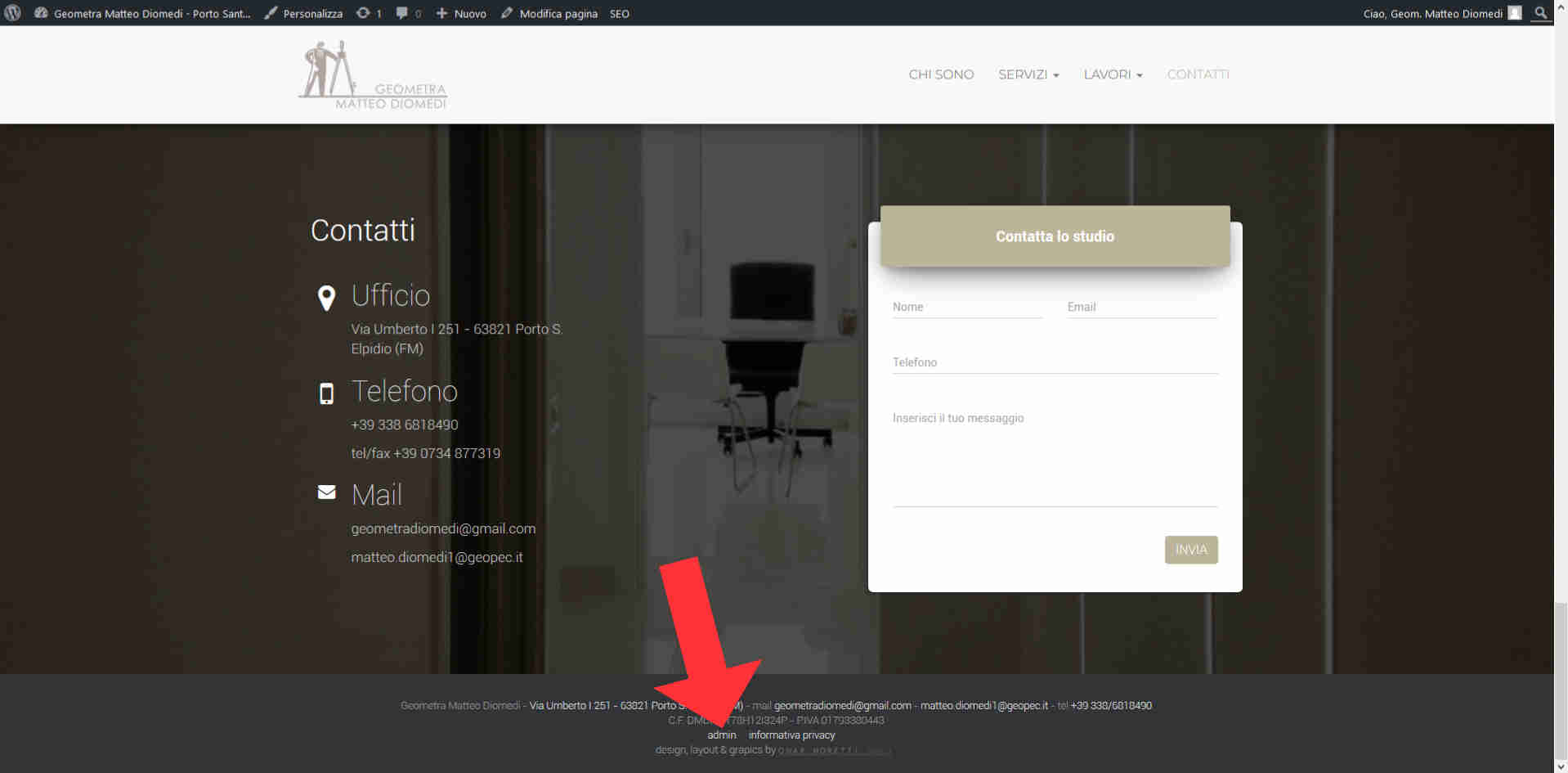This screenshot has width=1568, height=773.
Task: Expand the SERVIZI dropdown menu
Action: 1028,74
